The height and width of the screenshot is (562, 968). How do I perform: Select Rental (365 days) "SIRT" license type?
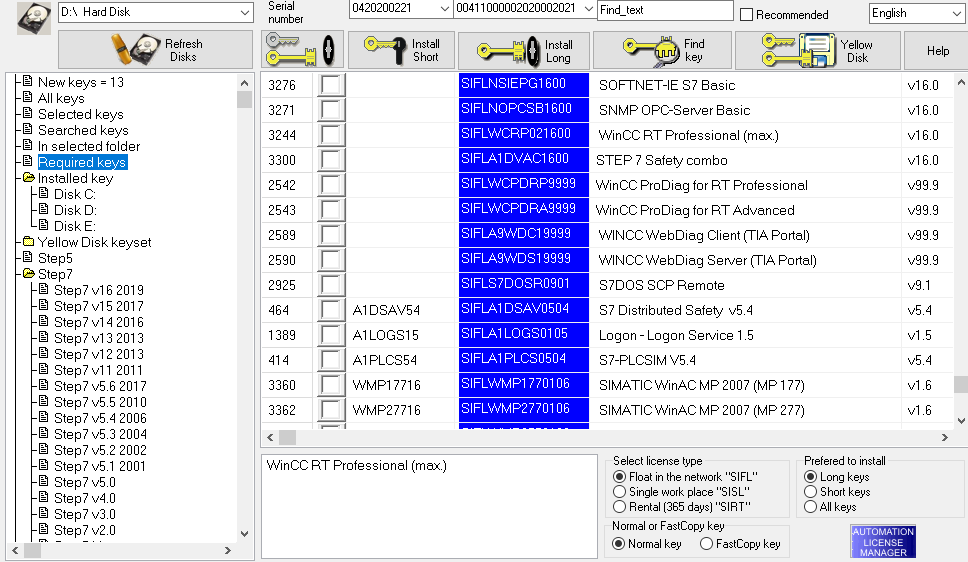pos(619,506)
